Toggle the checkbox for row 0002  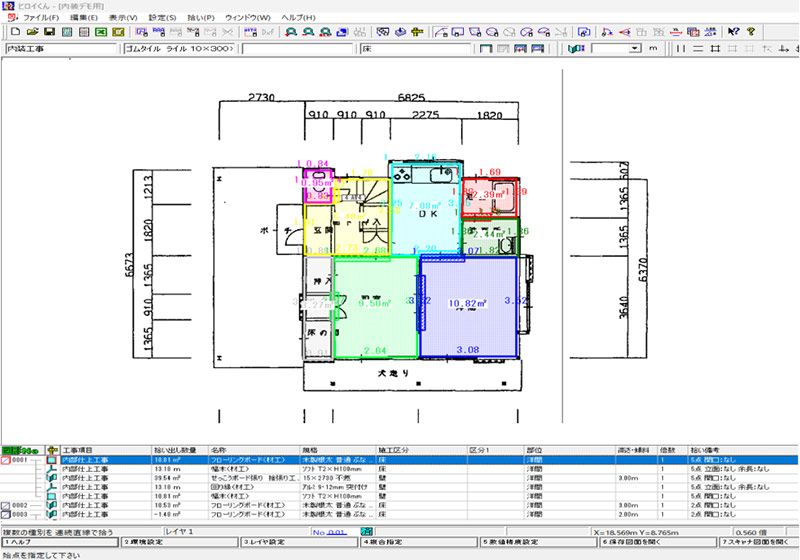(6, 505)
